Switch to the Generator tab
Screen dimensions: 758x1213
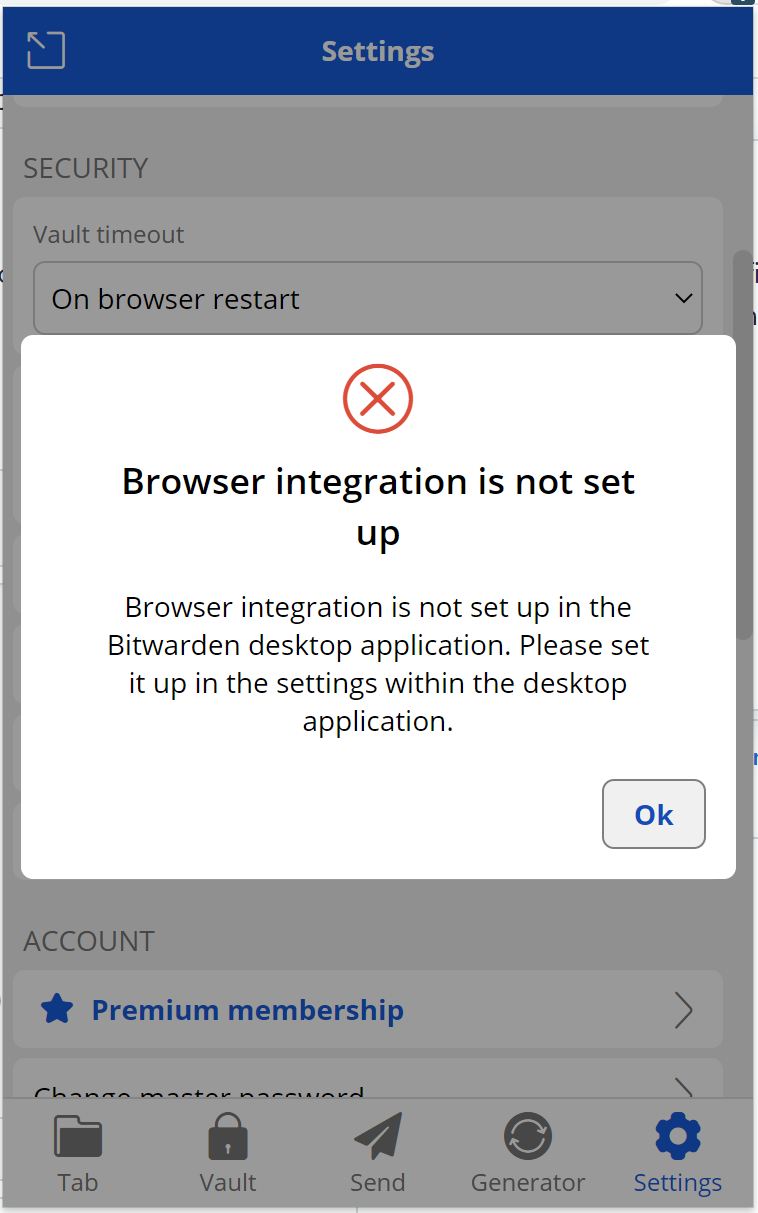point(527,1155)
